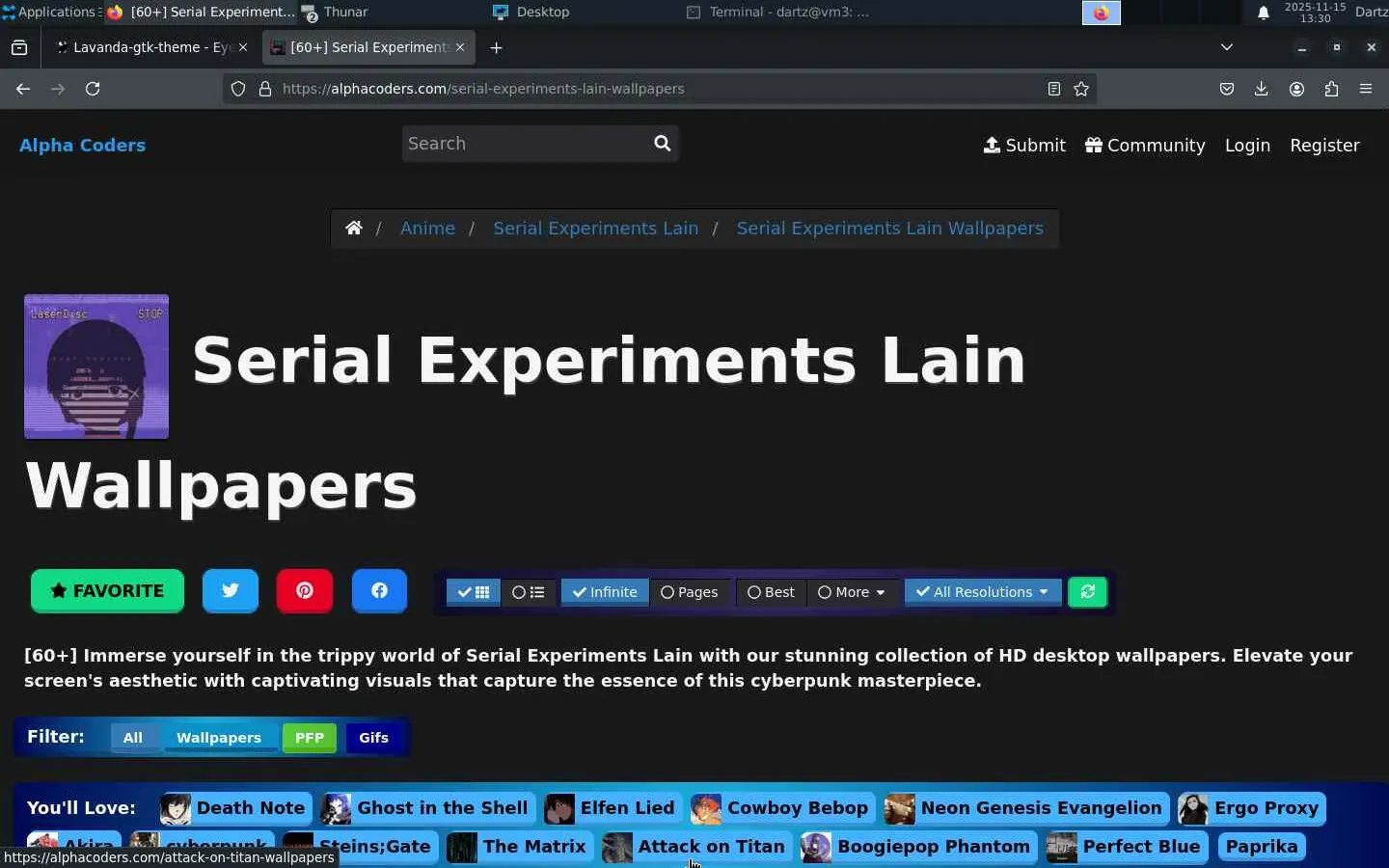Filter by Gifs only
The image size is (1389, 868).
tap(373, 738)
